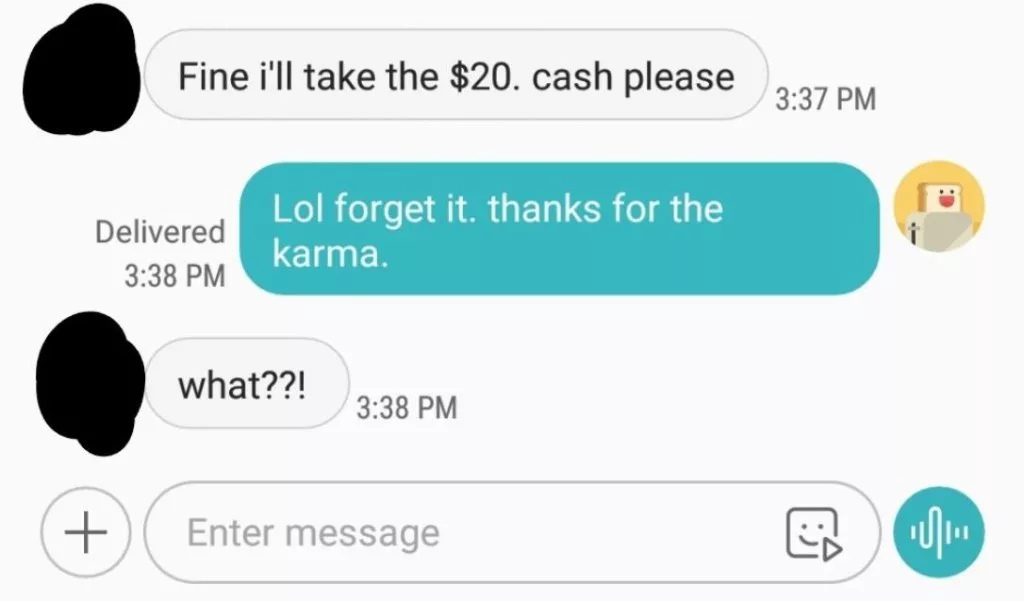Viewport: 1024px width, 601px height.
Task: Tap 3:38 PM timestamp under Delivered
Action: (x=175, y=275)
